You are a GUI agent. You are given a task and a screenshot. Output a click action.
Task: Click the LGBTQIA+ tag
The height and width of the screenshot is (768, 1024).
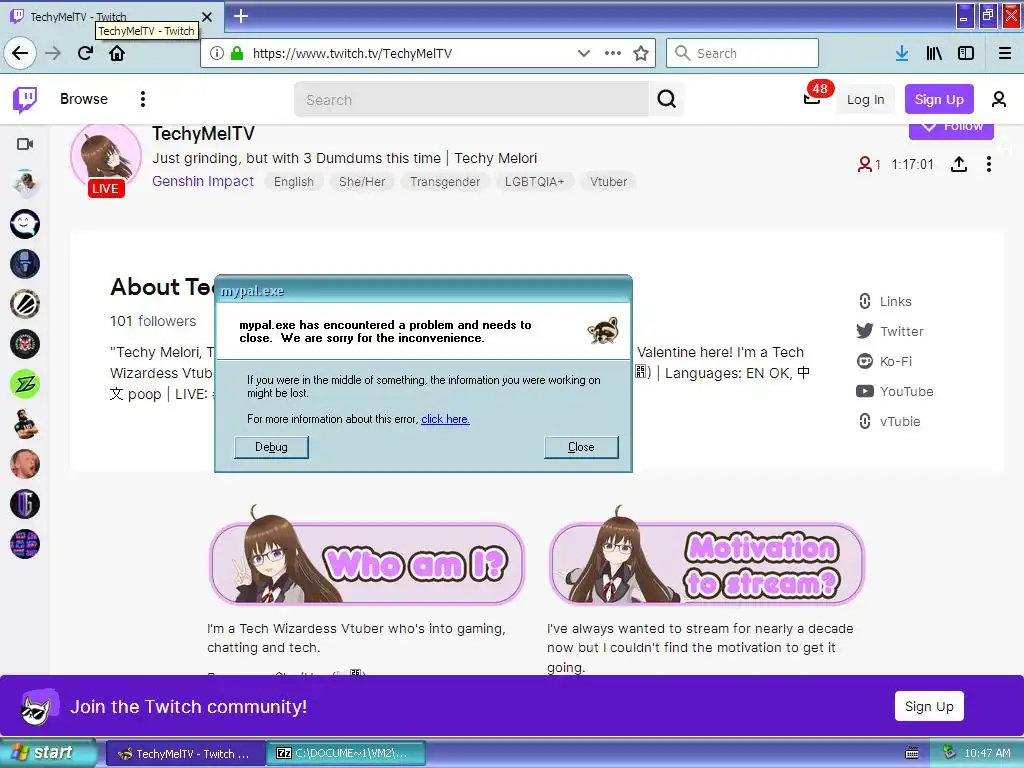534,182
